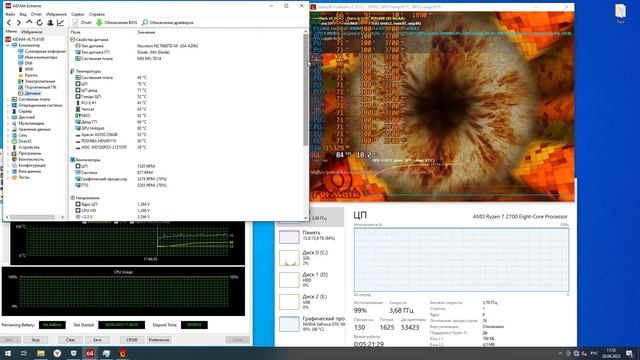
Task: Click the user profile toolbar icon in AIDA64
Action: [50, 23]
